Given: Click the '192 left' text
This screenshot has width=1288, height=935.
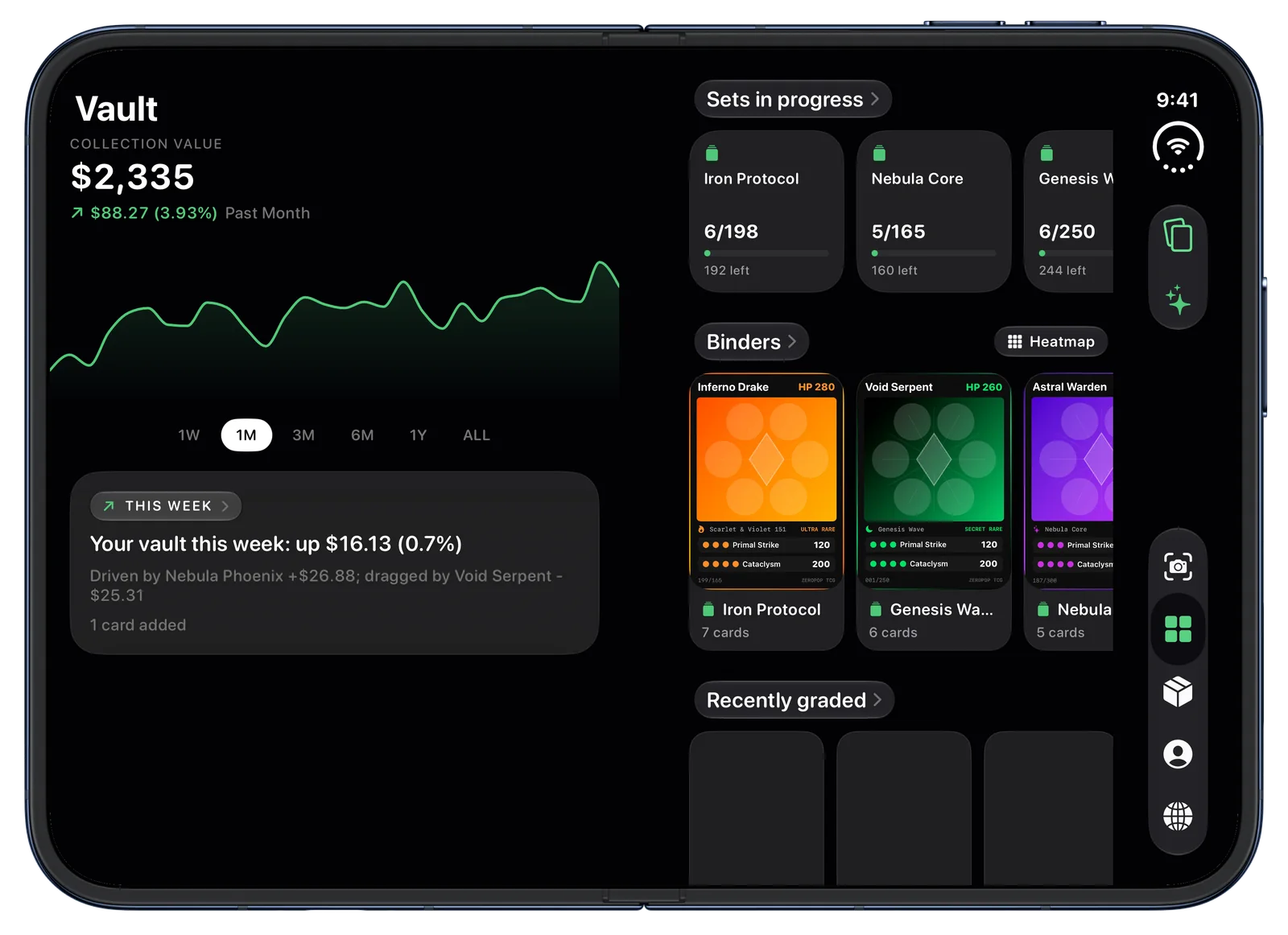Looking at the screenshot, I should coord(727,270).
